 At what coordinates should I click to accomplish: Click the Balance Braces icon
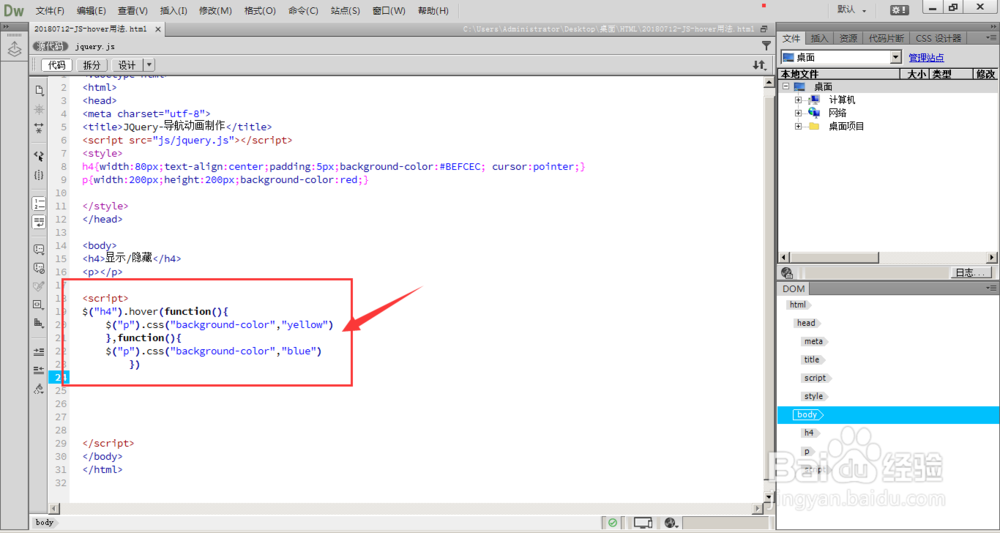(x=39, y=175)
